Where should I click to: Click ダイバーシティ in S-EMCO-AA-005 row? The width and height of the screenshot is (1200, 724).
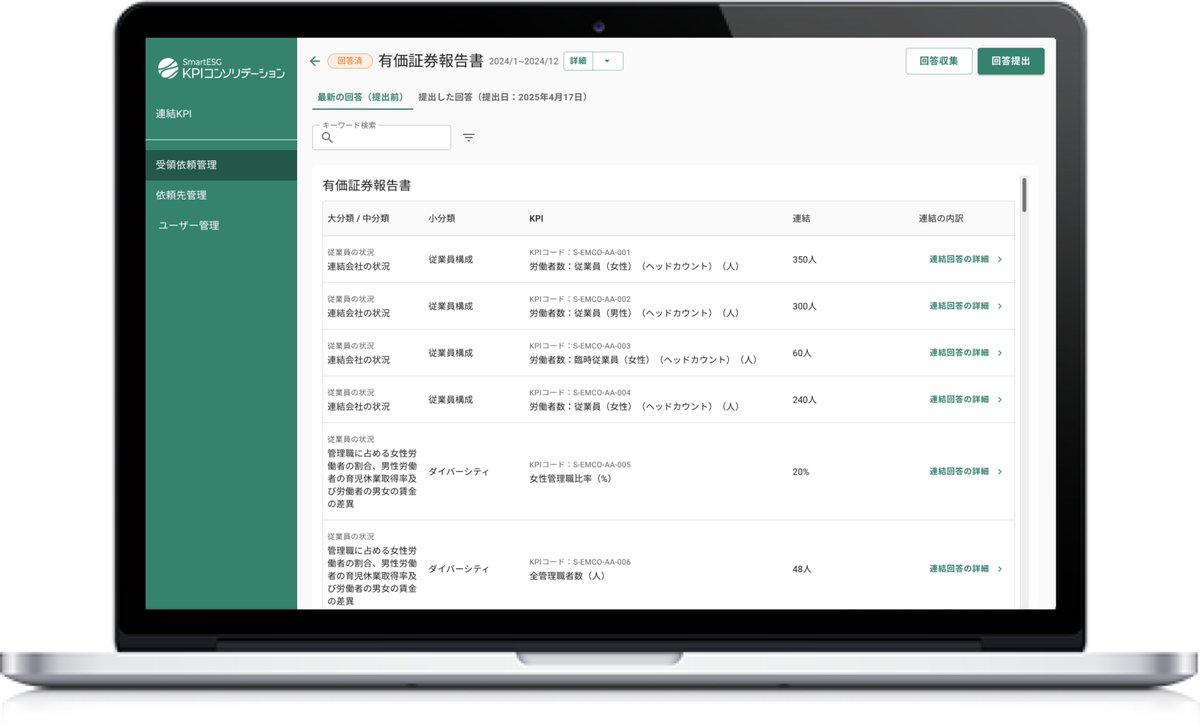459,471
